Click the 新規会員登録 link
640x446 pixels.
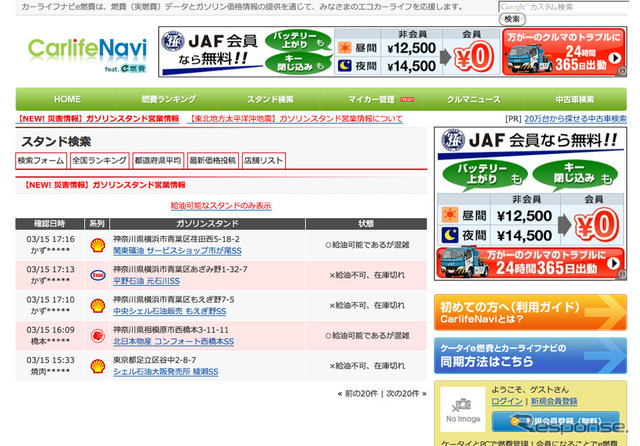pyautogui.click(x=554, y=401)
